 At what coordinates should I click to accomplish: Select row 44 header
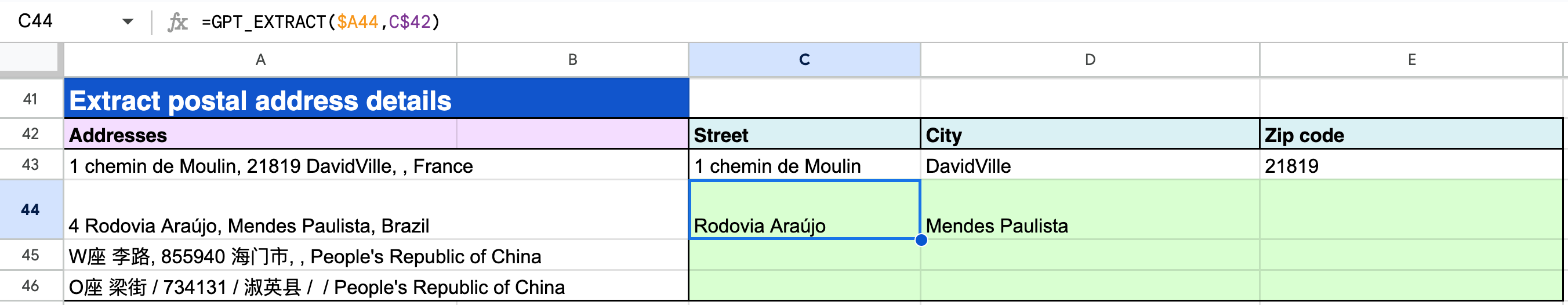30,209
